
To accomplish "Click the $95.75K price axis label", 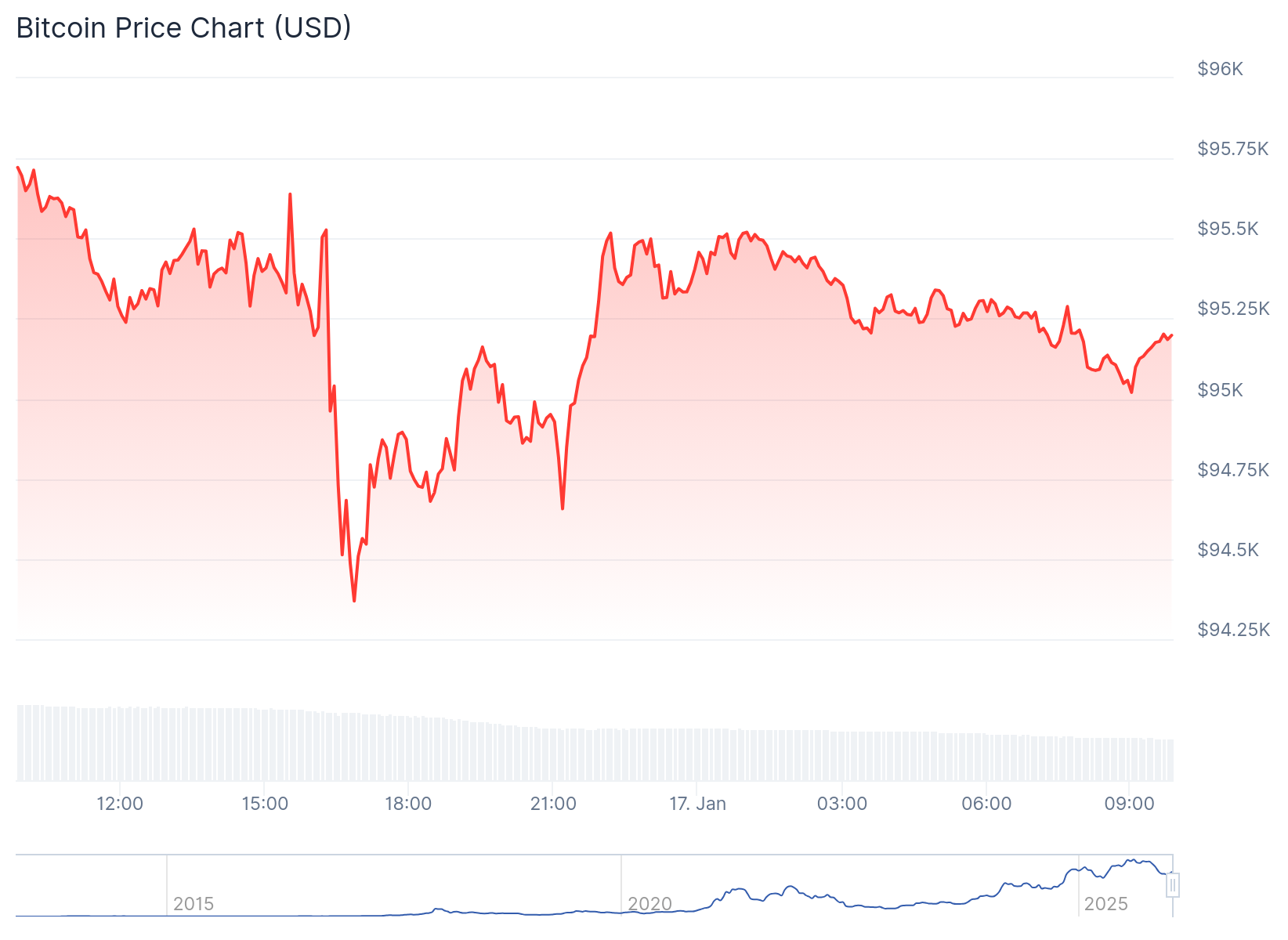I will point(1232,149).
